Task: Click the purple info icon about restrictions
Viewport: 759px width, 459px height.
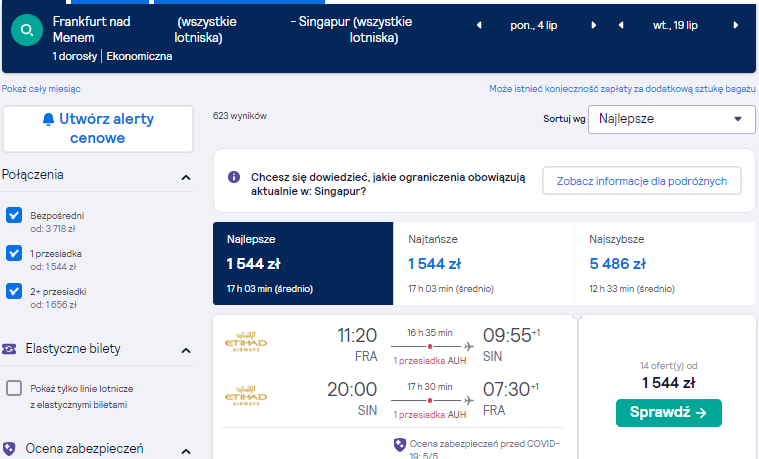Action: click(x=234, y=177)
